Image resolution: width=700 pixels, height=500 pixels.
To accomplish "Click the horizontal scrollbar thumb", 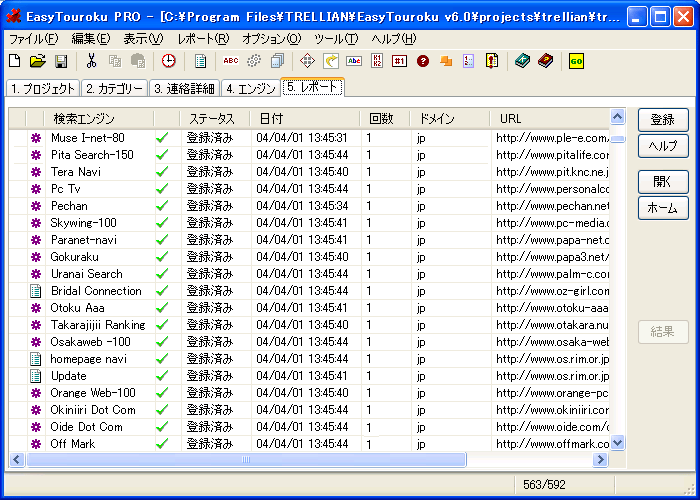I will point(246,459).
